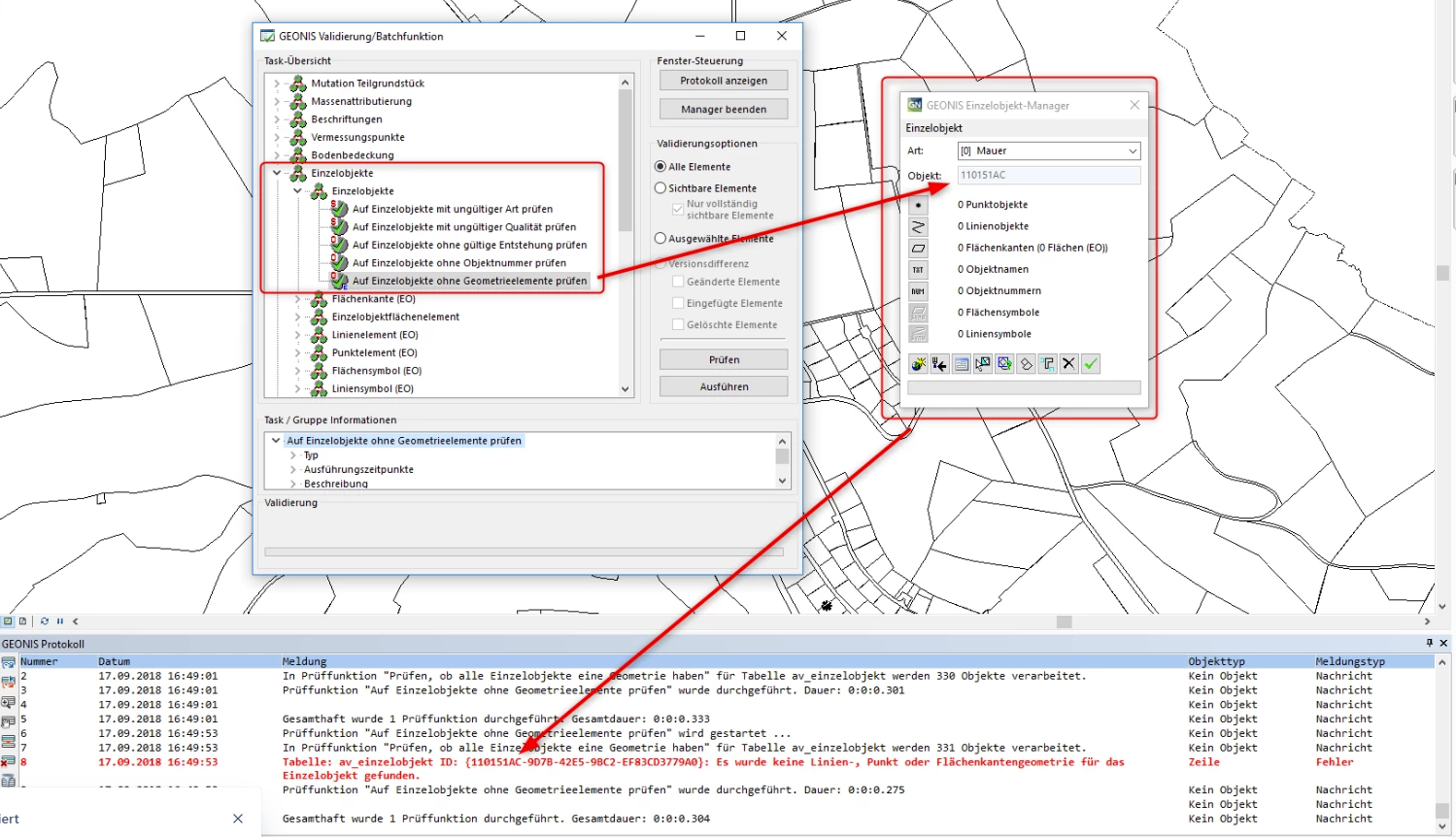Click the eraser-shaped icon in Einzelobjekt-Manager toolbar
This screenshot has width=1456, height=837.
[x=1026, y=364]
